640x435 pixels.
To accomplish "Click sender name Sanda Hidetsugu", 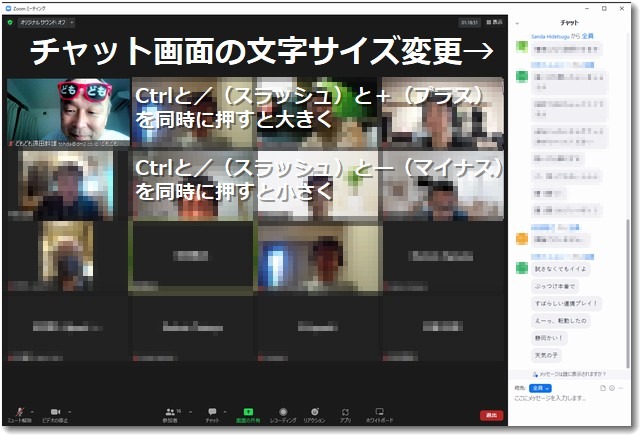I will coord(550,36).
